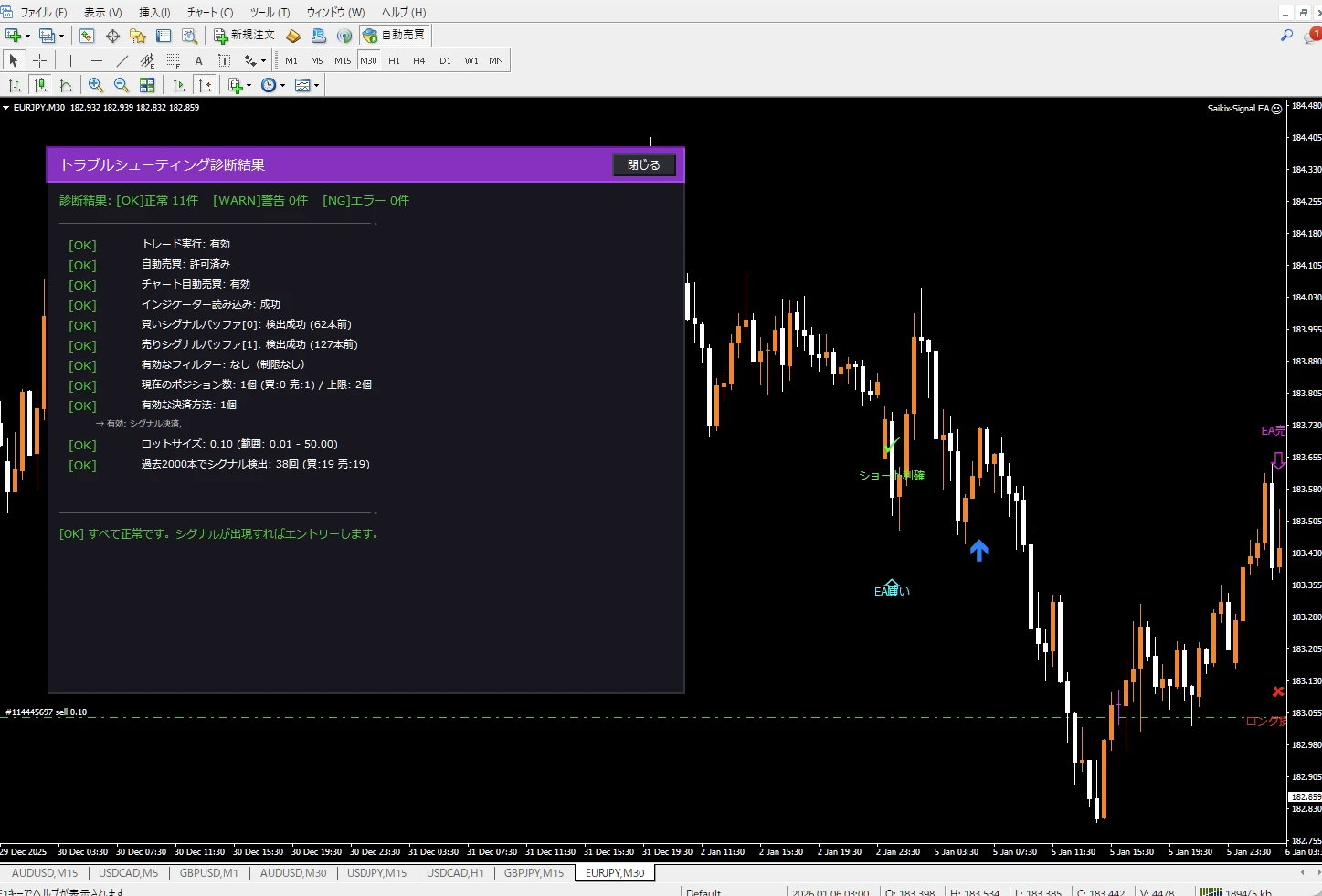The height and width of the screenshot is (896, 1322).
Task: Select the equidistant channel tool
Action: pyautogui.click(x=147, y=60)
